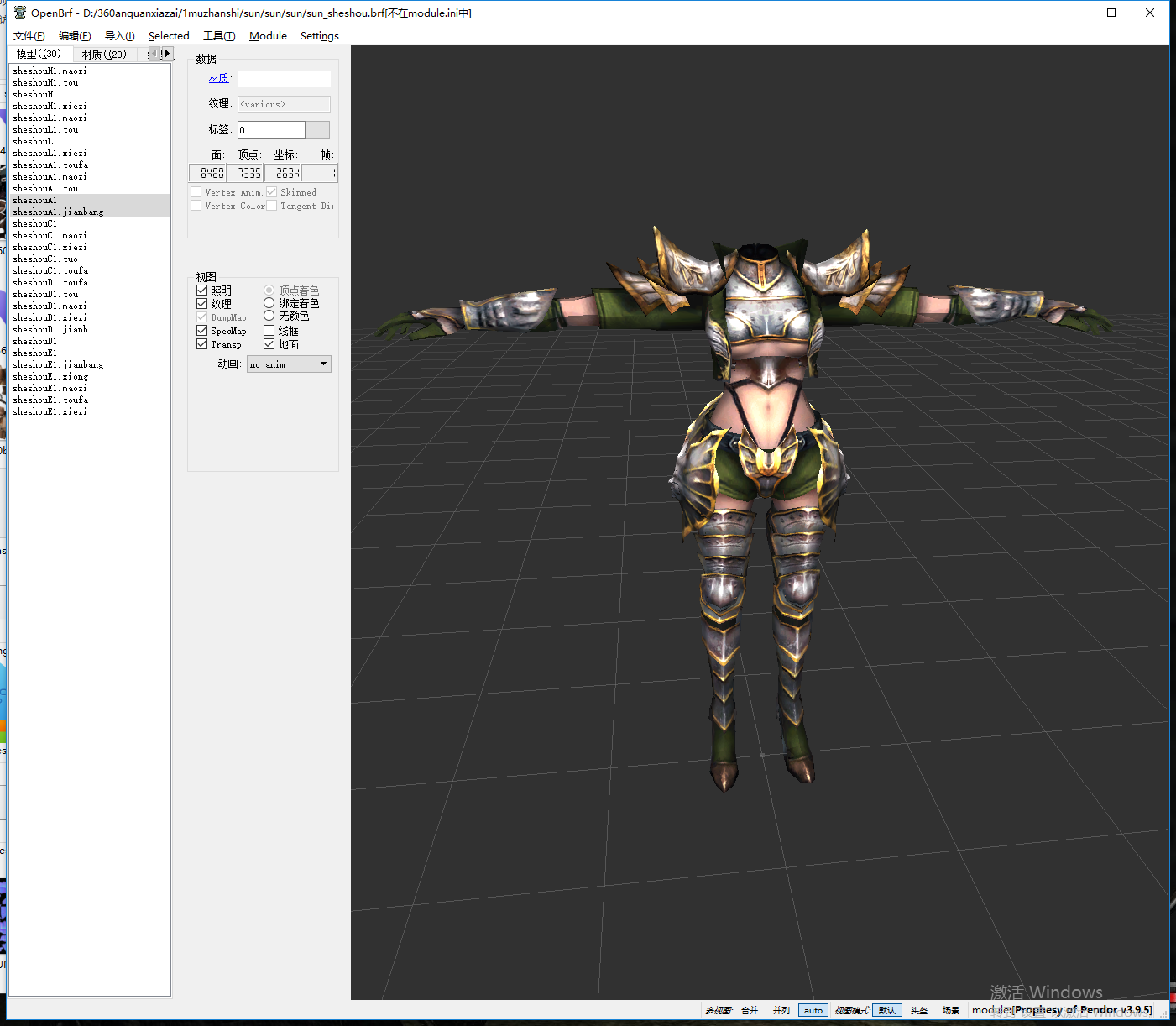Open the Selected menu
This screenshot has height=1026, width=1176.
[x=169, y=36]
